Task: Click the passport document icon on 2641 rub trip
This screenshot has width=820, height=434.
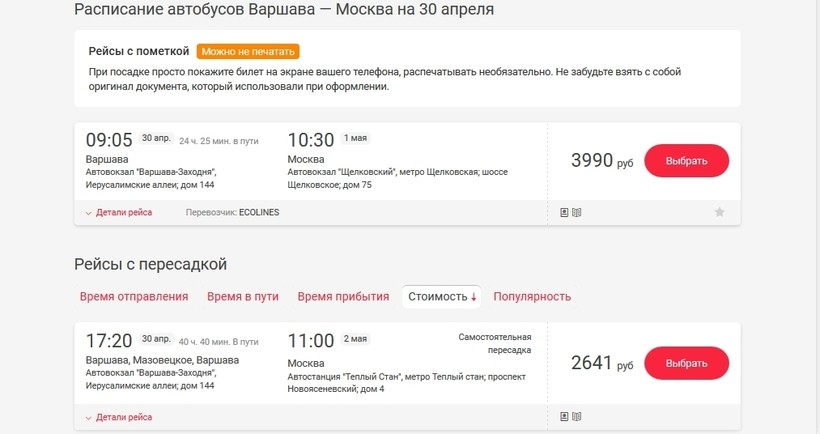Action: pos(565,416)
